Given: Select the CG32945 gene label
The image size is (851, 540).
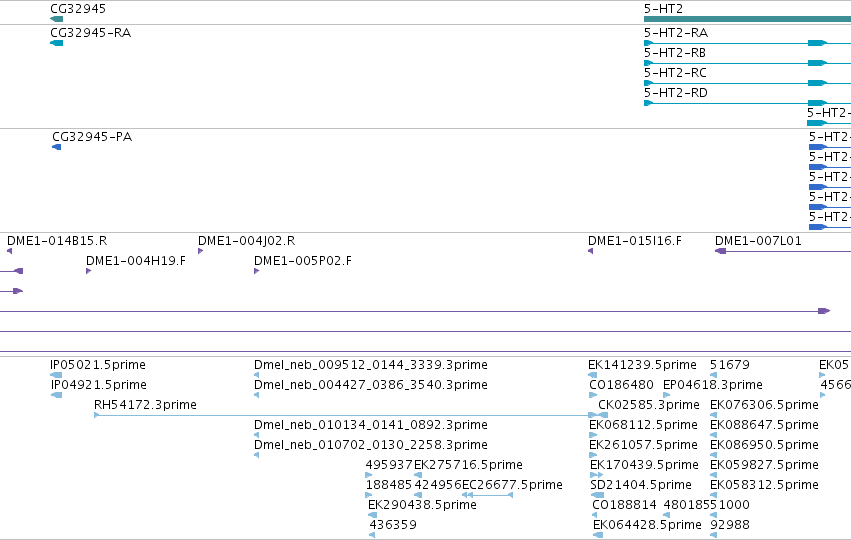Looking at the screenshot, I should (x=78, y=9).
